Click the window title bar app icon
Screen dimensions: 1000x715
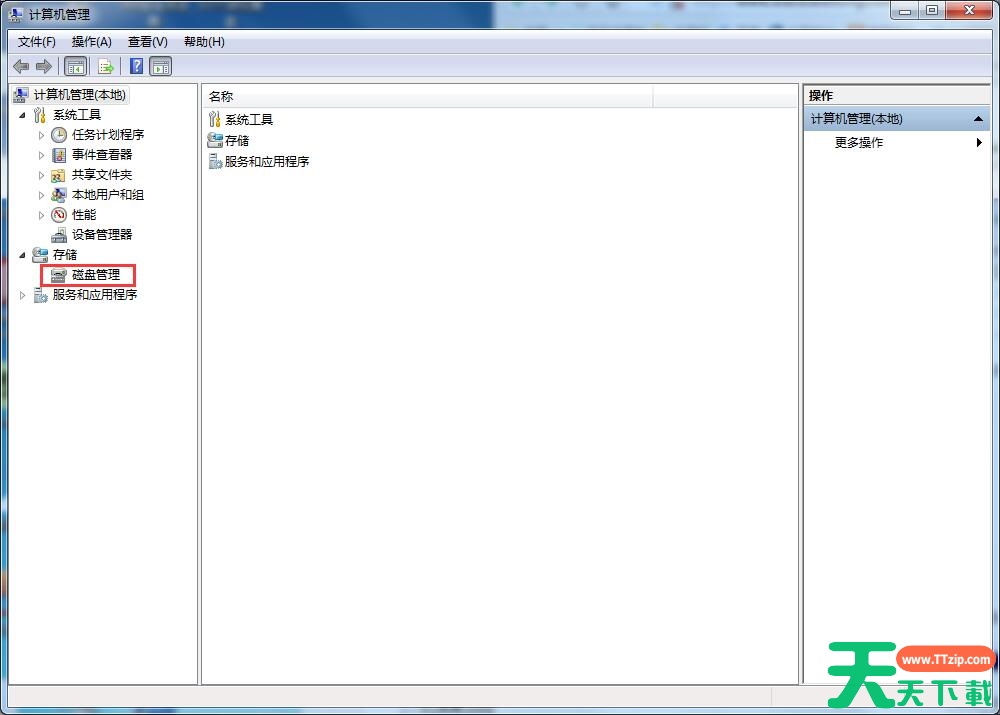pos(16,14)
